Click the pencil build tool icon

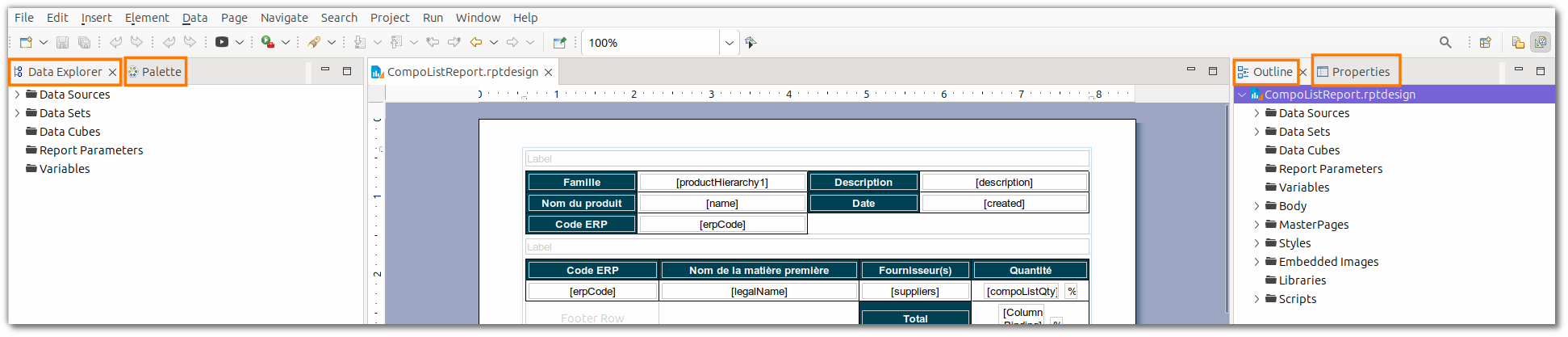[314, 43]
